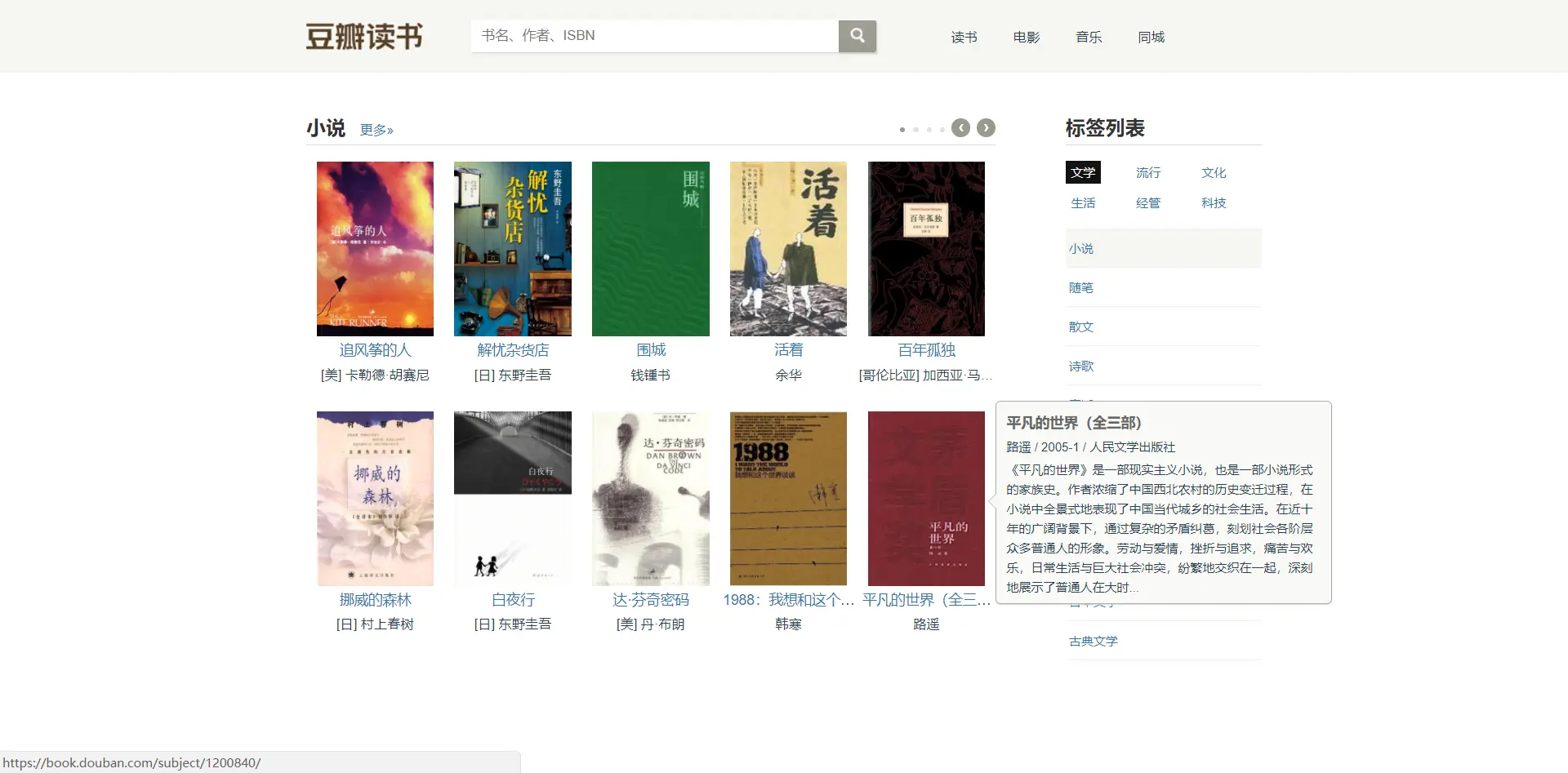Click the author text [美] 卡勒德·胡赛尼
The height and width of the screenshot is (773, 1568).
[375, 375]
